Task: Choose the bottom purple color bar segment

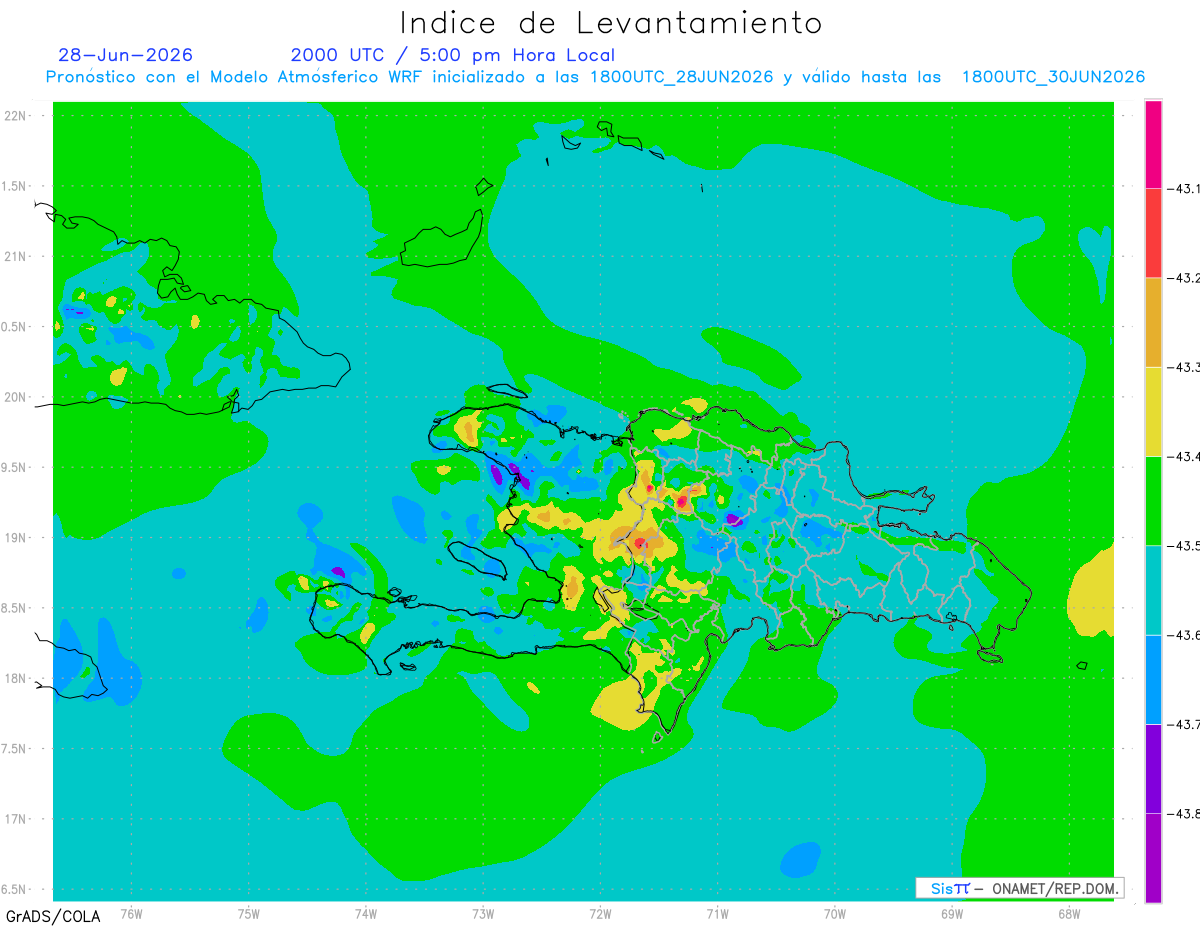Action: [1153, 858]
